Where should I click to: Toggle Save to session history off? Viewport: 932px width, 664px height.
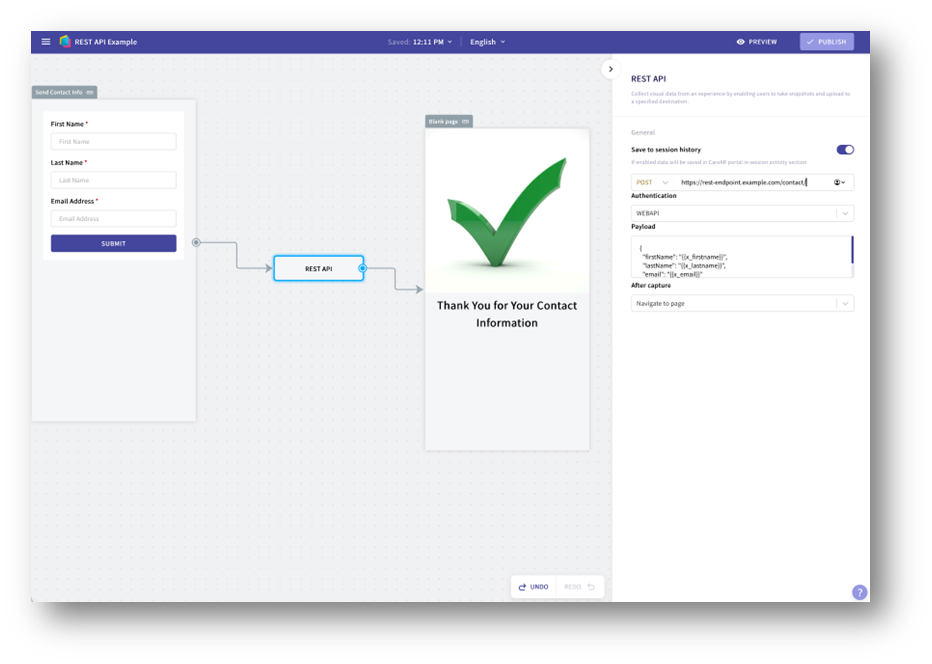[845, 150]
